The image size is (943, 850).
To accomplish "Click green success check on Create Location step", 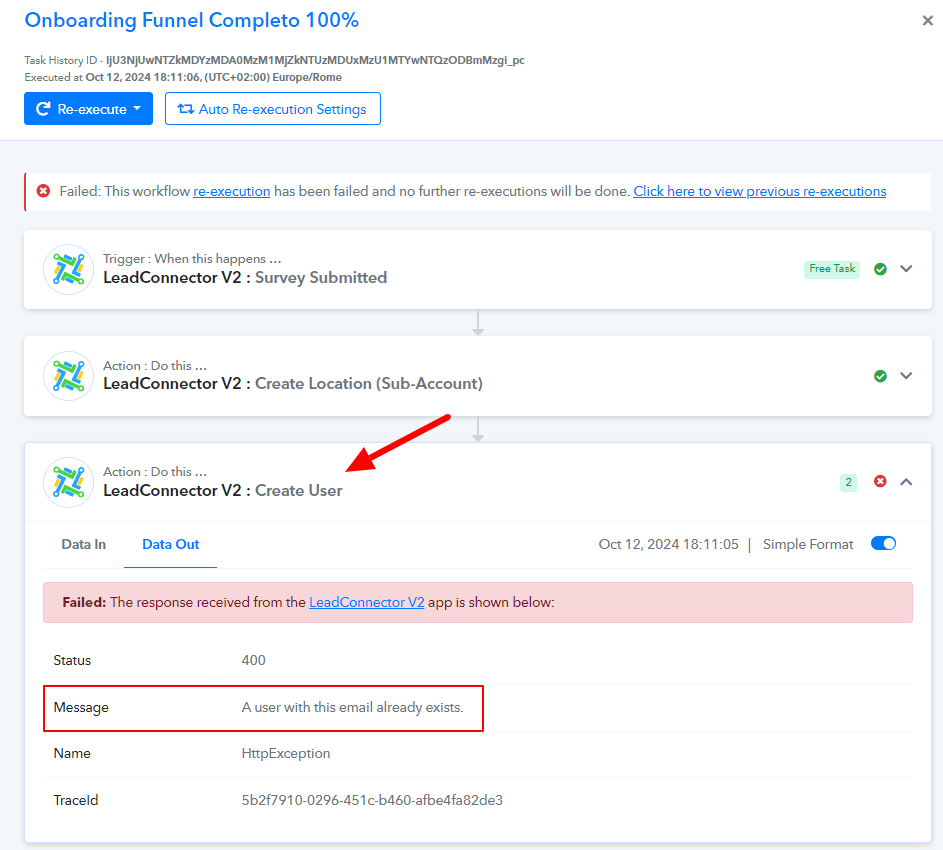I will [x=880, y=376].
